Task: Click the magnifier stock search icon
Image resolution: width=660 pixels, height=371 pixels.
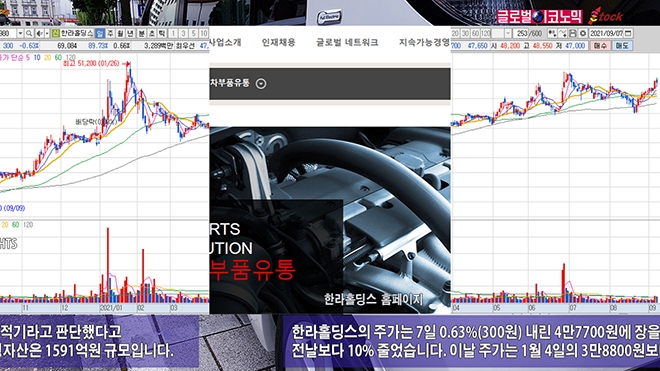Action: click(x=29, y=33)
